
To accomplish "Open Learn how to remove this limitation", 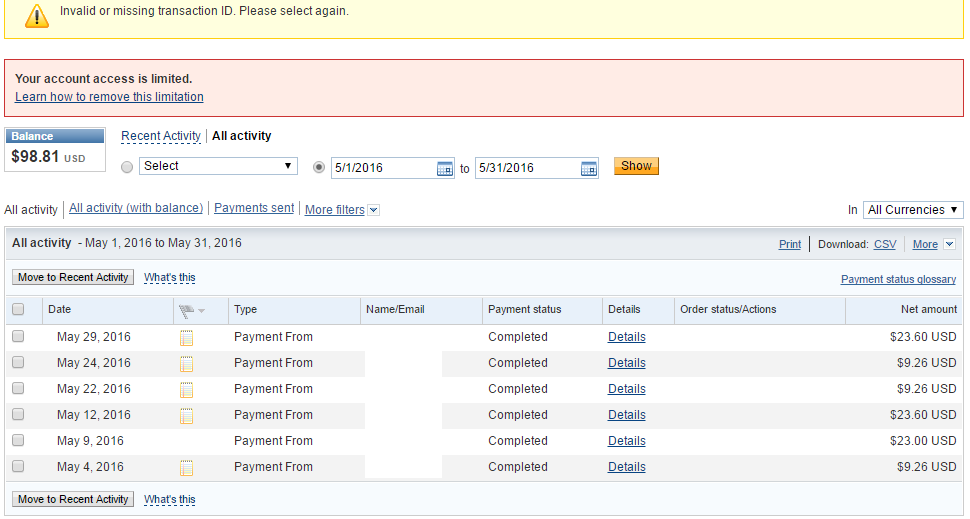I will point(109,97).
